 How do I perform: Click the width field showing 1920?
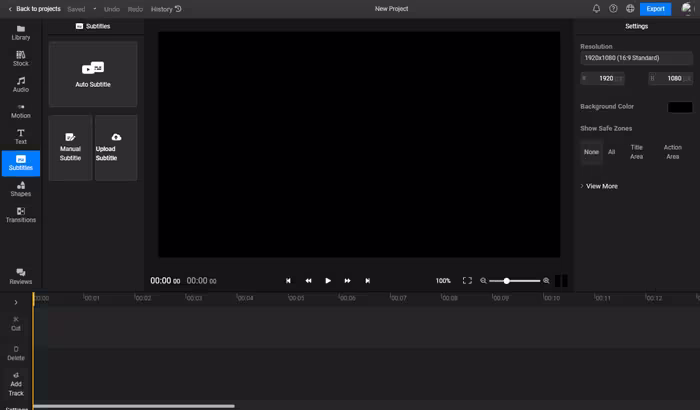pyautogui.click(x=602, y=79)
